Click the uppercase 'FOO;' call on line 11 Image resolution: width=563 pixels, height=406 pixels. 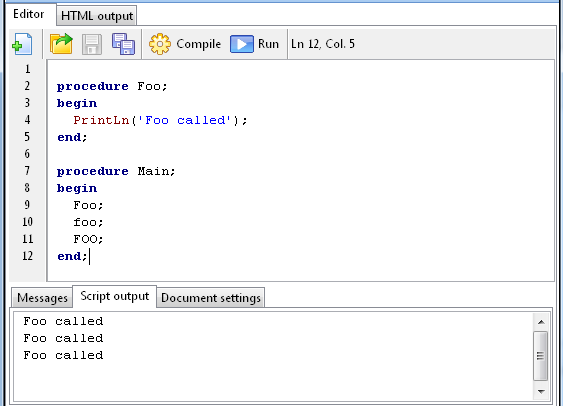pos(88,239)
